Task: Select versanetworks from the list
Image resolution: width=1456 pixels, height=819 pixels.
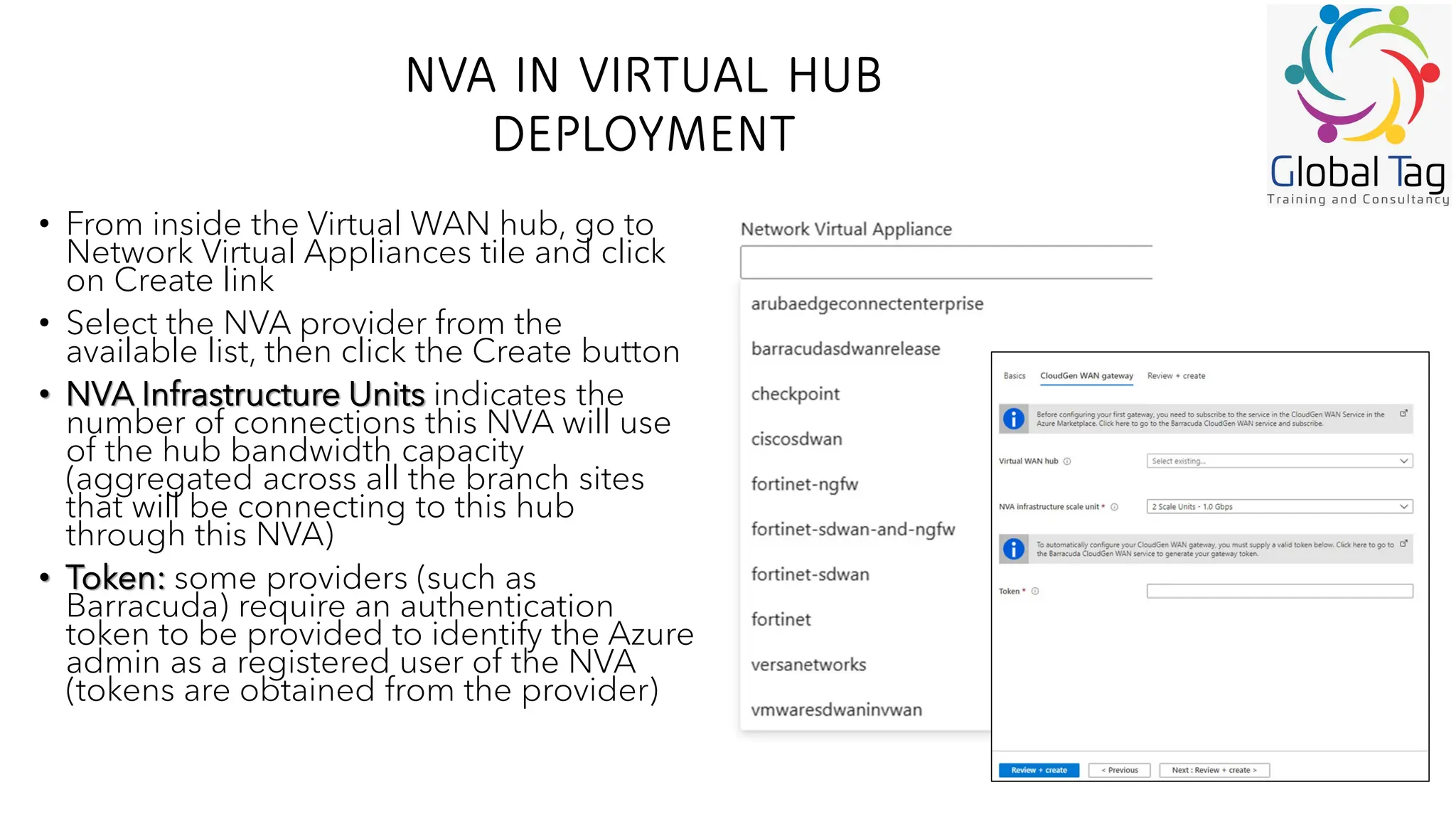Action: pos(808,665)
